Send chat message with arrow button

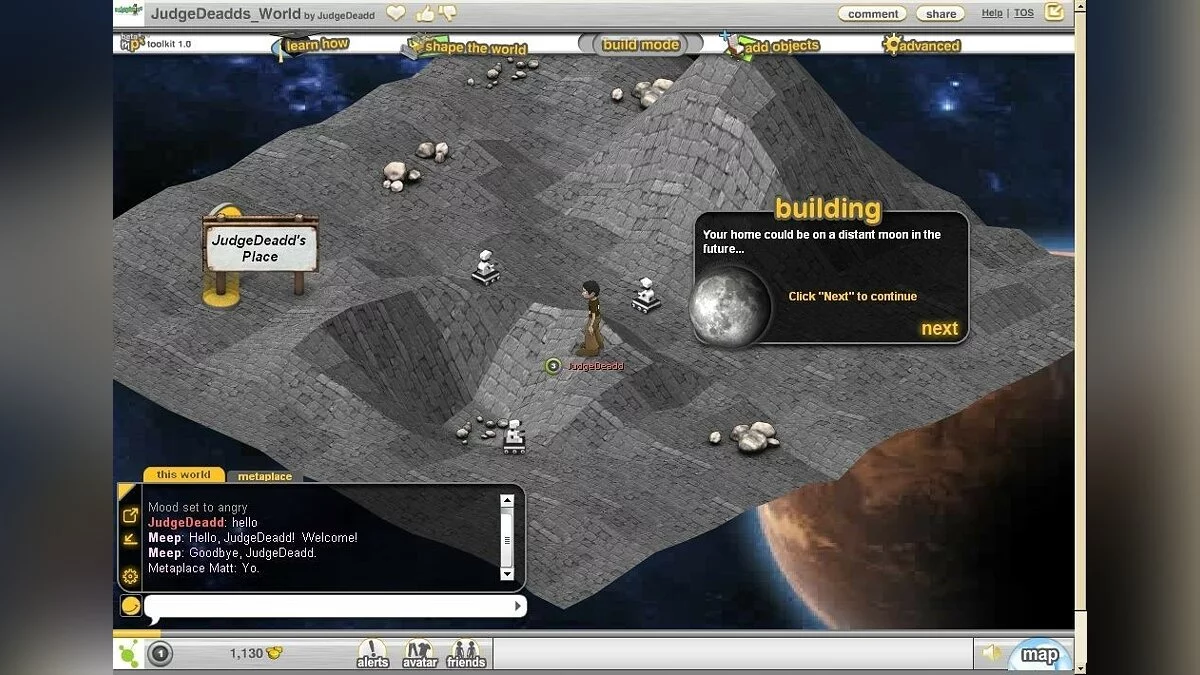coord(518,606)
